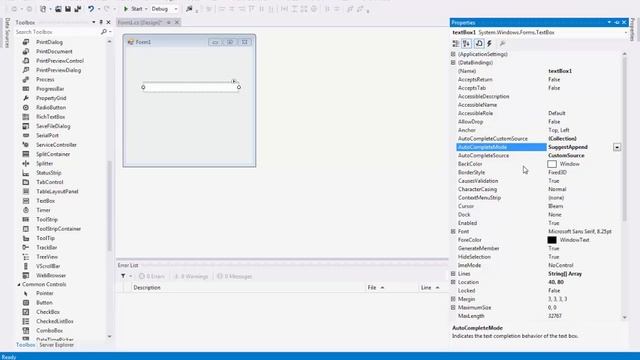Click the ForeColor WindowText black swatch
This screenshot has width=640, height=360.
tap(552, 240)
